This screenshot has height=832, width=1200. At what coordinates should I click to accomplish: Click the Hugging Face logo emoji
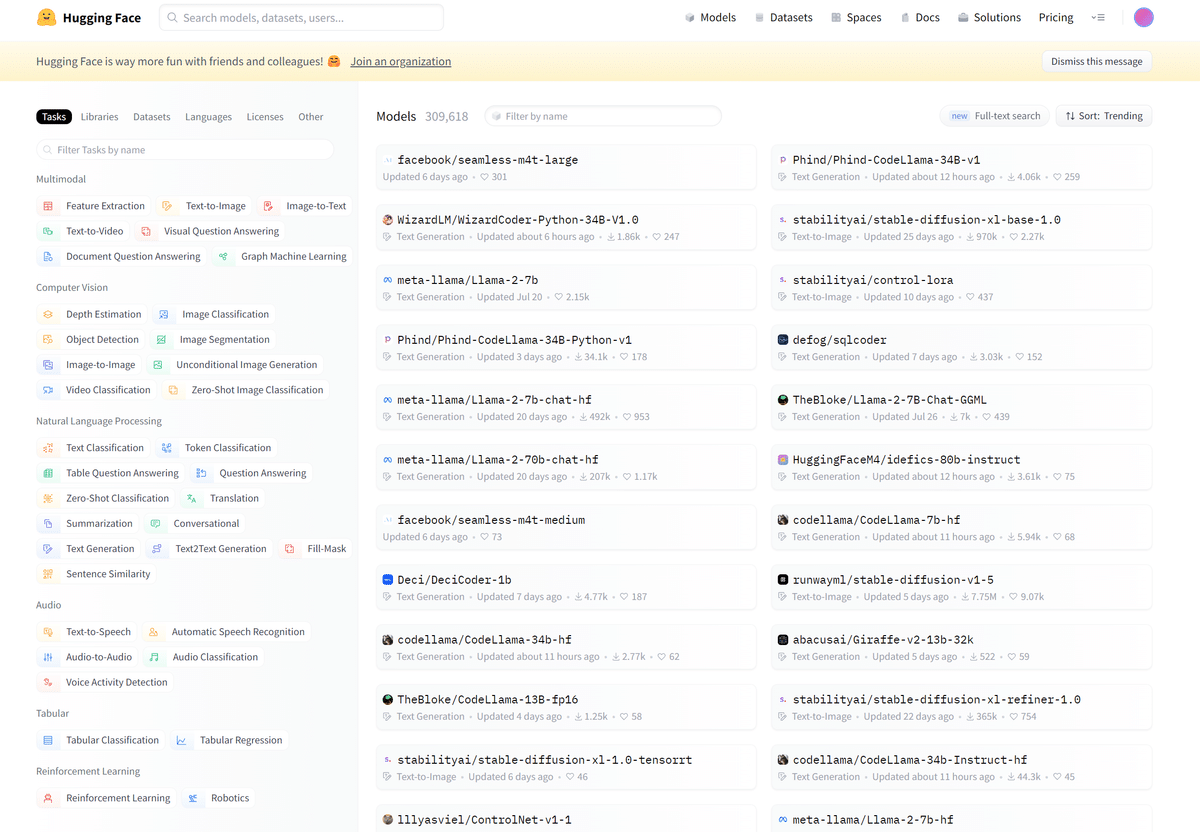[x=46, y=17]
